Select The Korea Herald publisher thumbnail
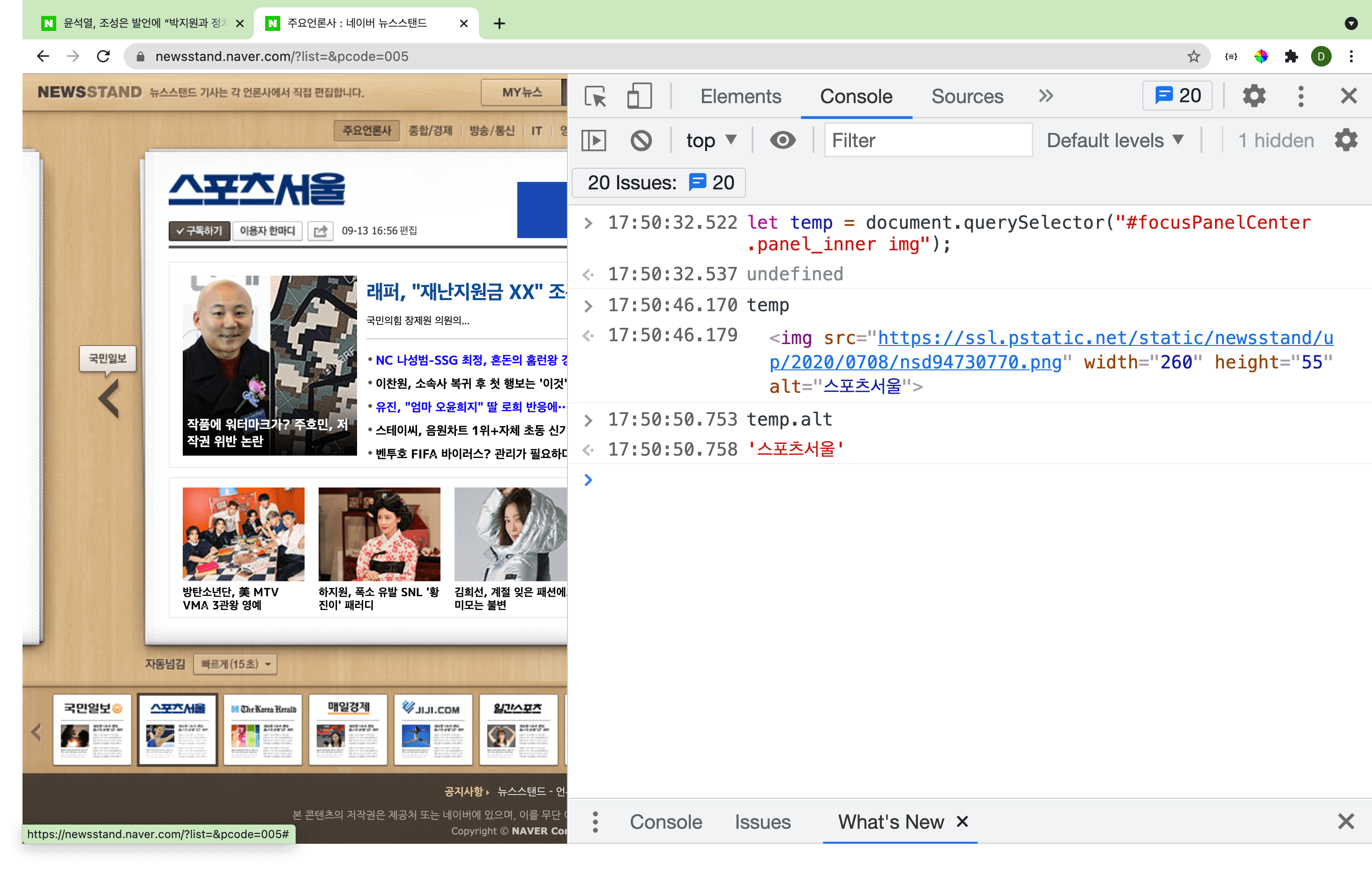 tap(263, 729)
